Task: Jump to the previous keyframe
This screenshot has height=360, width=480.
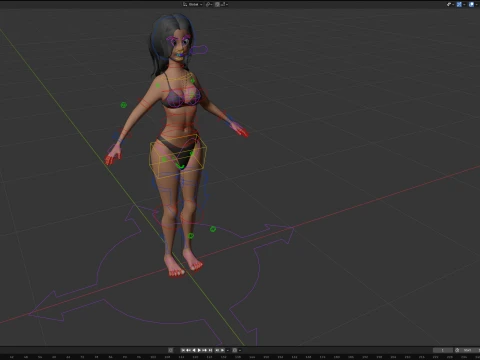Action: pos(188,350)
